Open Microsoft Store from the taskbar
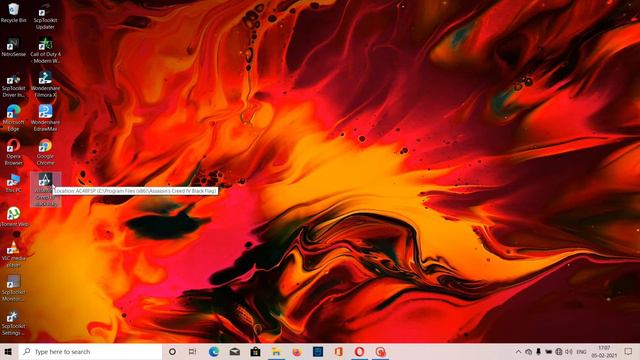Image resolution: width=640 pixels, height=360 pixels. coord(256,351)
